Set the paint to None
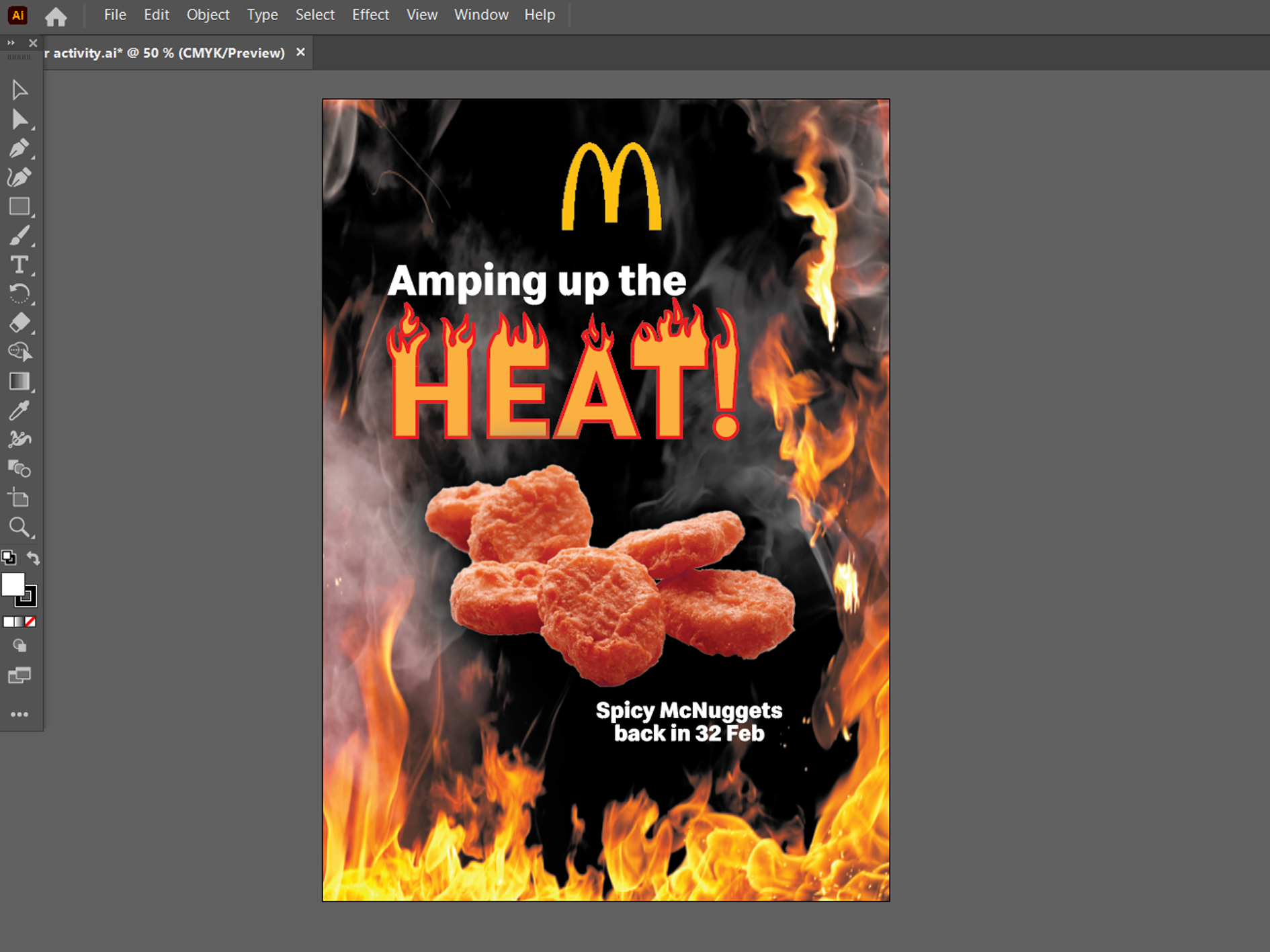The height and width of the screenshot is (952, 1270). click(30, 622)
